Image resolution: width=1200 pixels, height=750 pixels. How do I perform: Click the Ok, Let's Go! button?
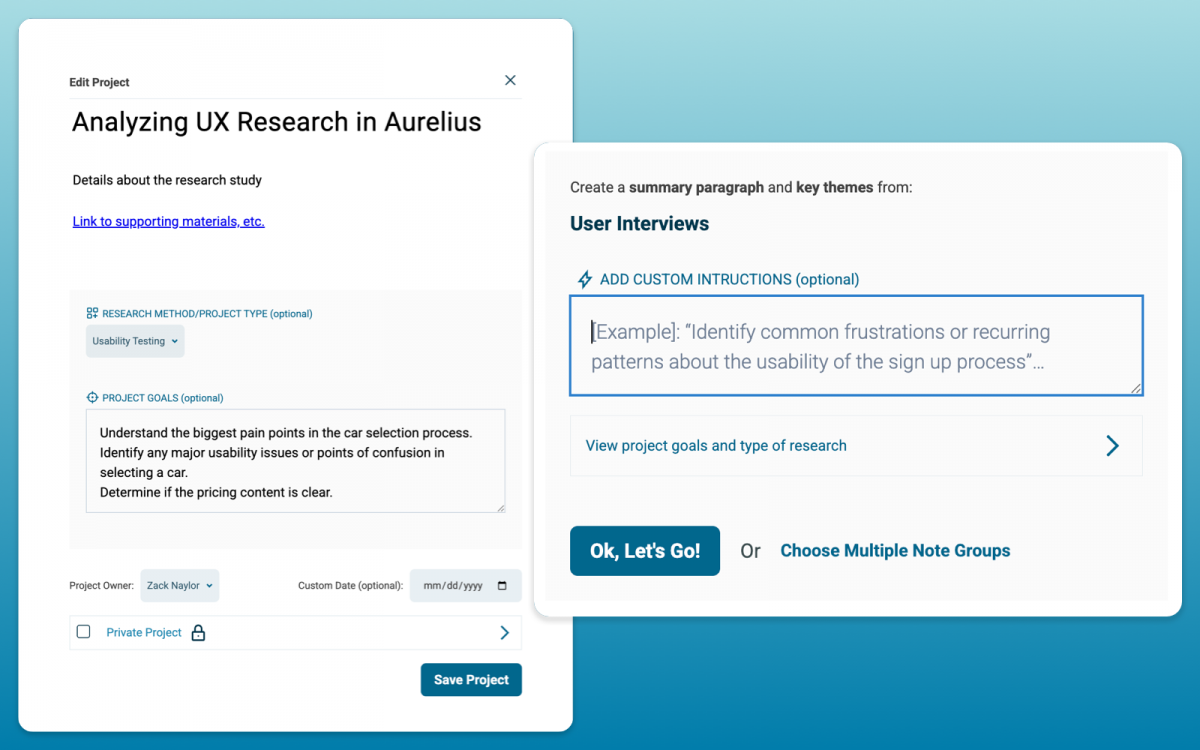[644, 550]
